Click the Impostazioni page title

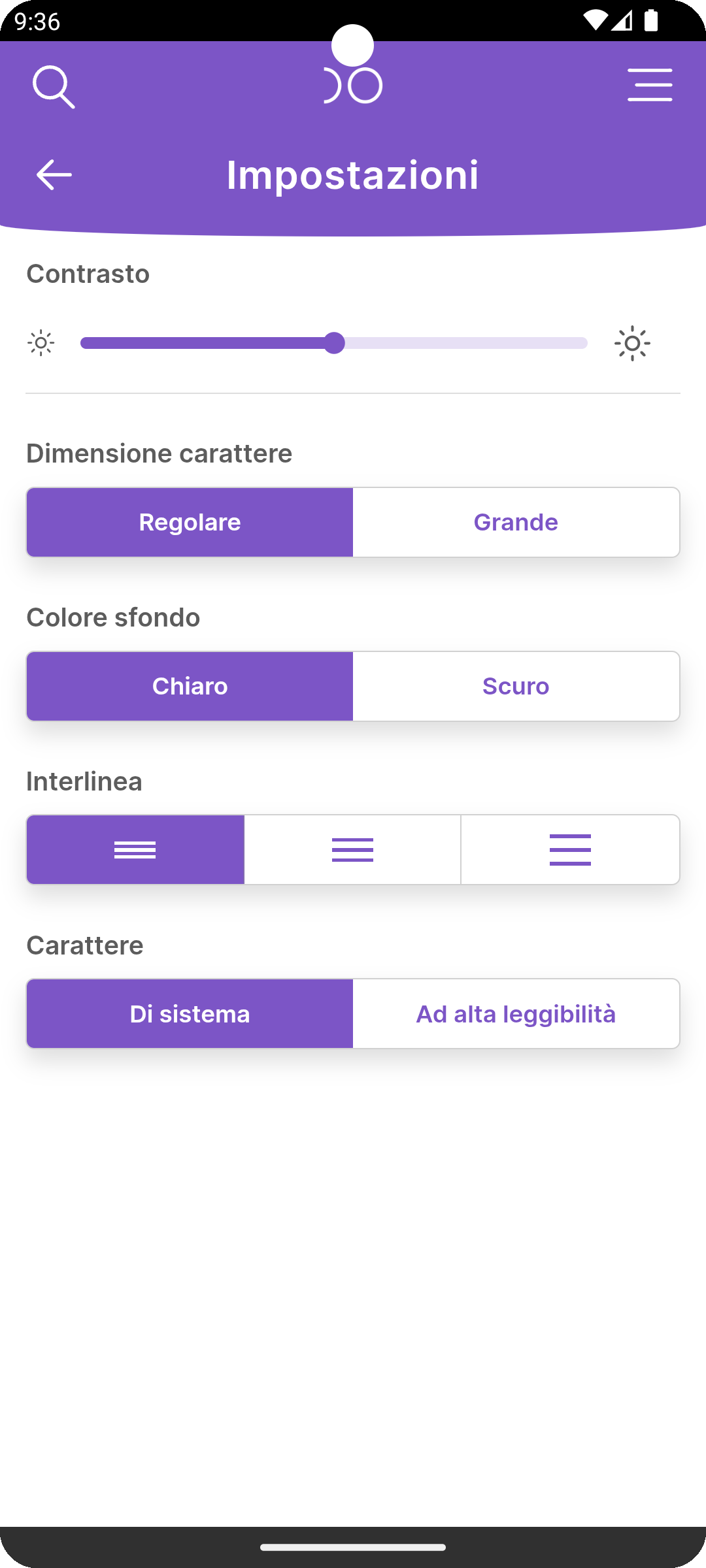[x=353, y=174]
